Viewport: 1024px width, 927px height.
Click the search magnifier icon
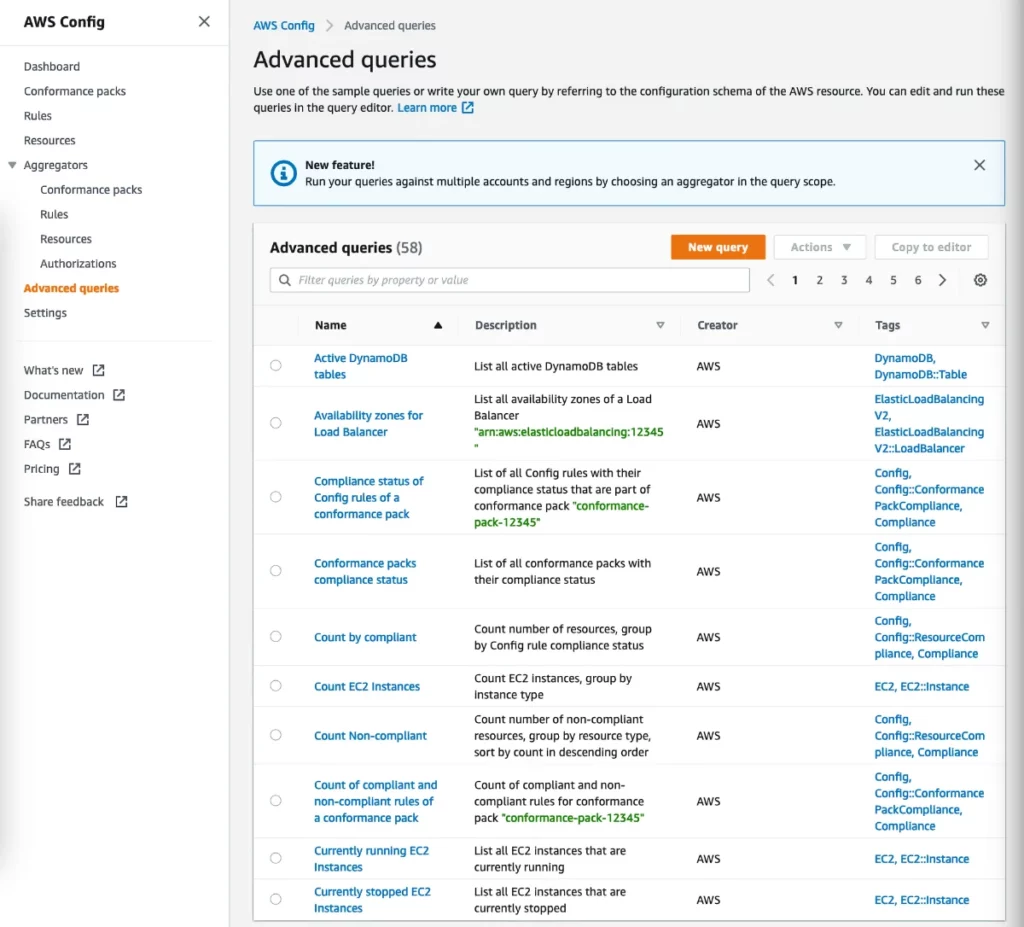click(x=285, y=280)
